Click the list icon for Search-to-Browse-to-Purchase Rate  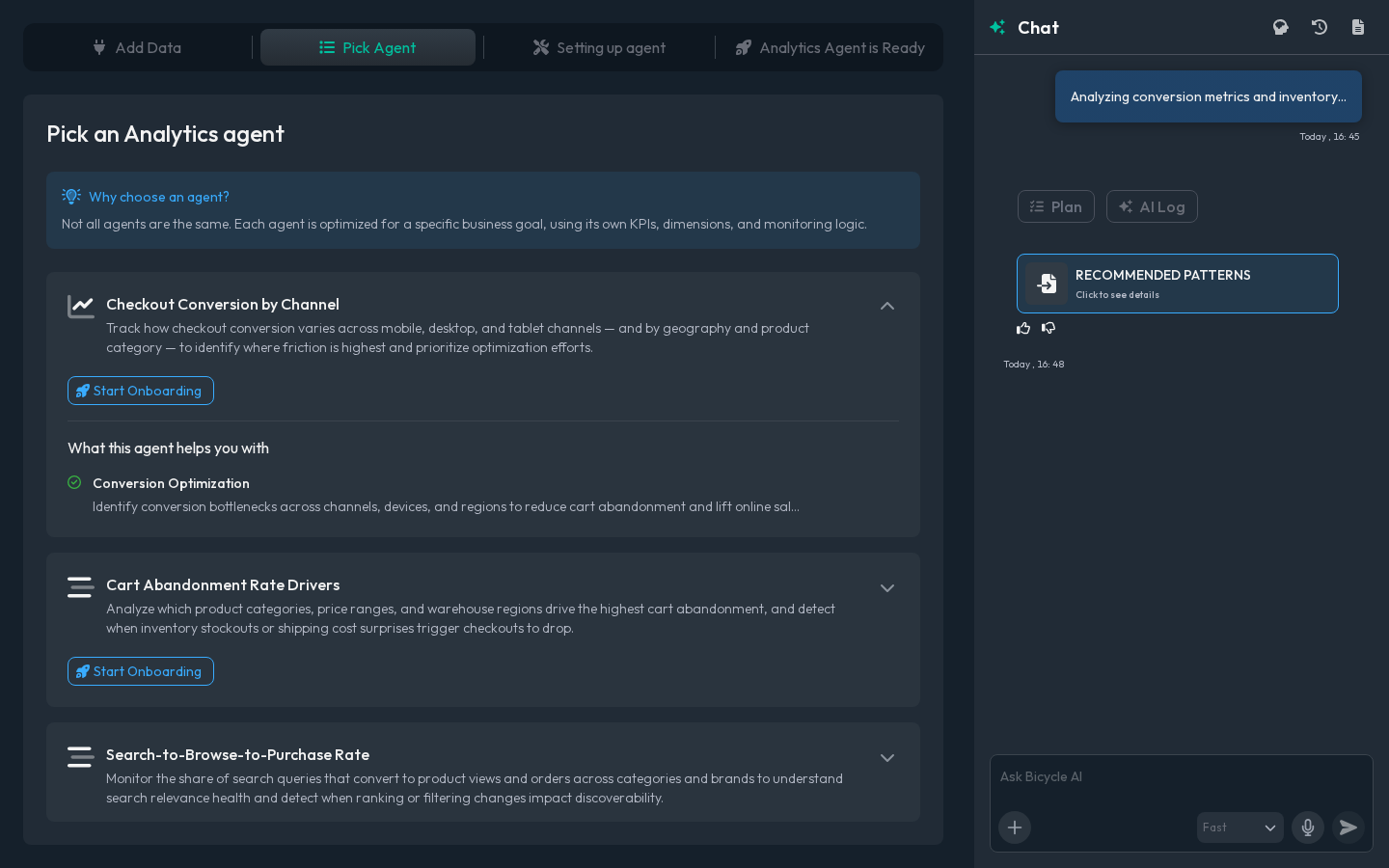(x=81, y=757)
